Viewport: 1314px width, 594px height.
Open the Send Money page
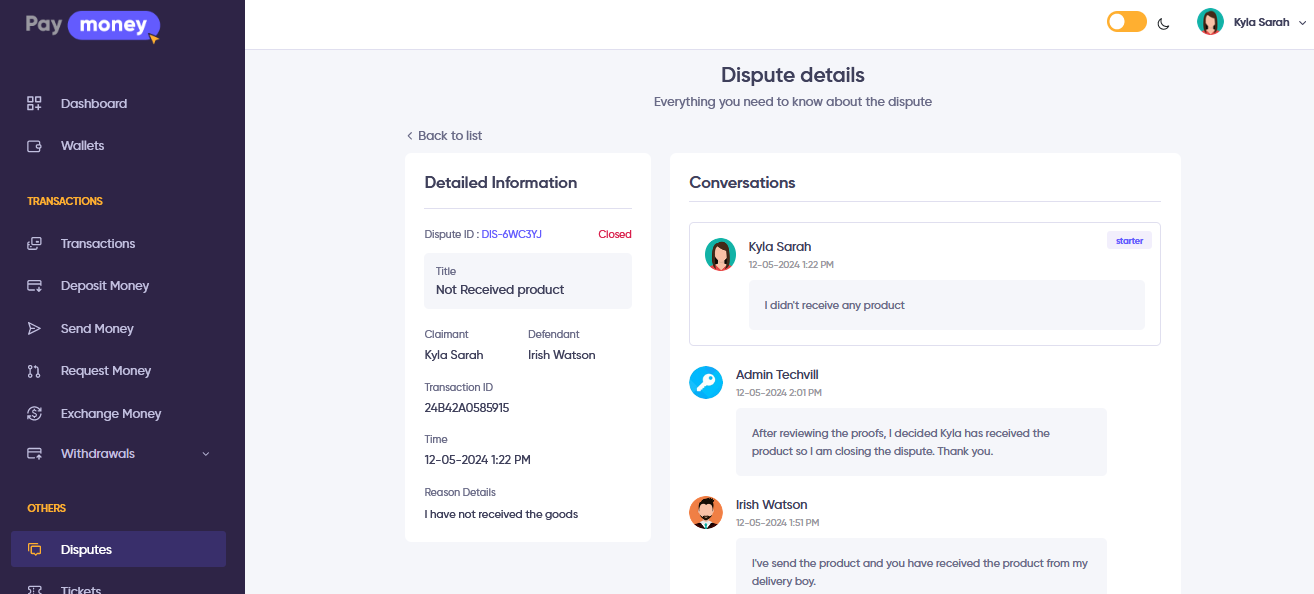[x=97, y=329]
